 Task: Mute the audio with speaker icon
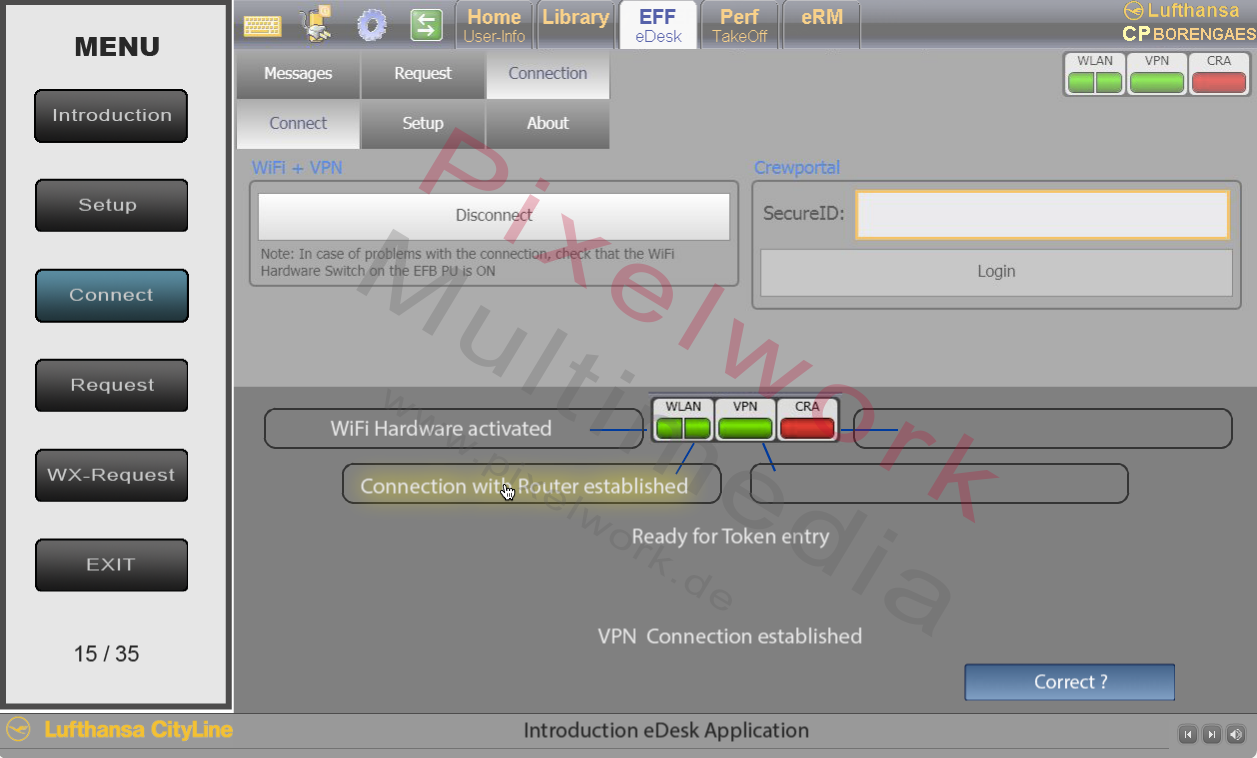tap(1236, 735)
